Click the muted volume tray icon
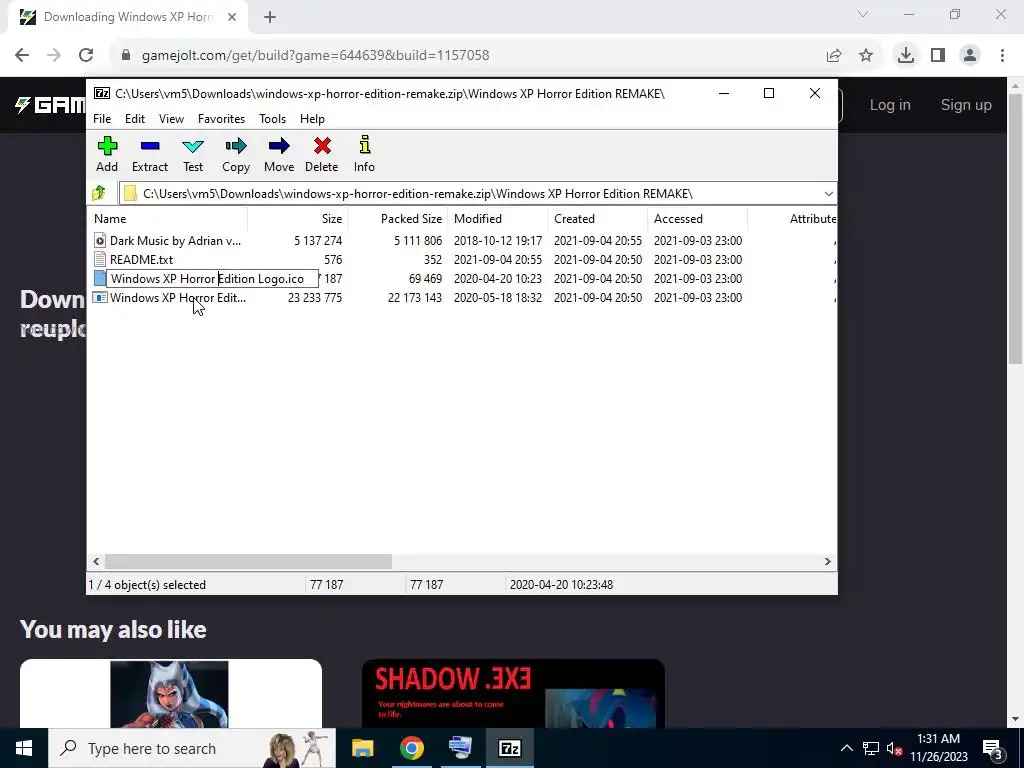1024x768 pixels. pyautogui.click(x=895, y=749)
